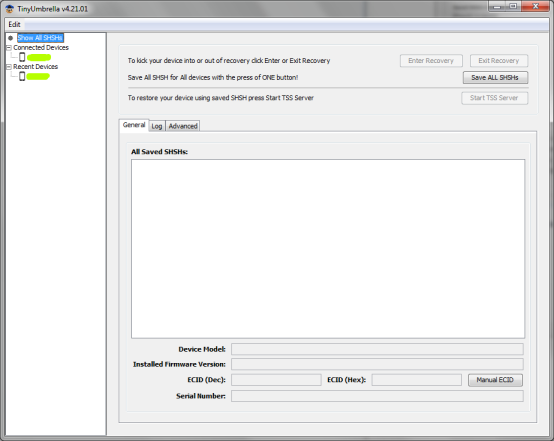Click the bullet icon beside Show All SHSHs
554x441 pixels.
tap(11, 38)
